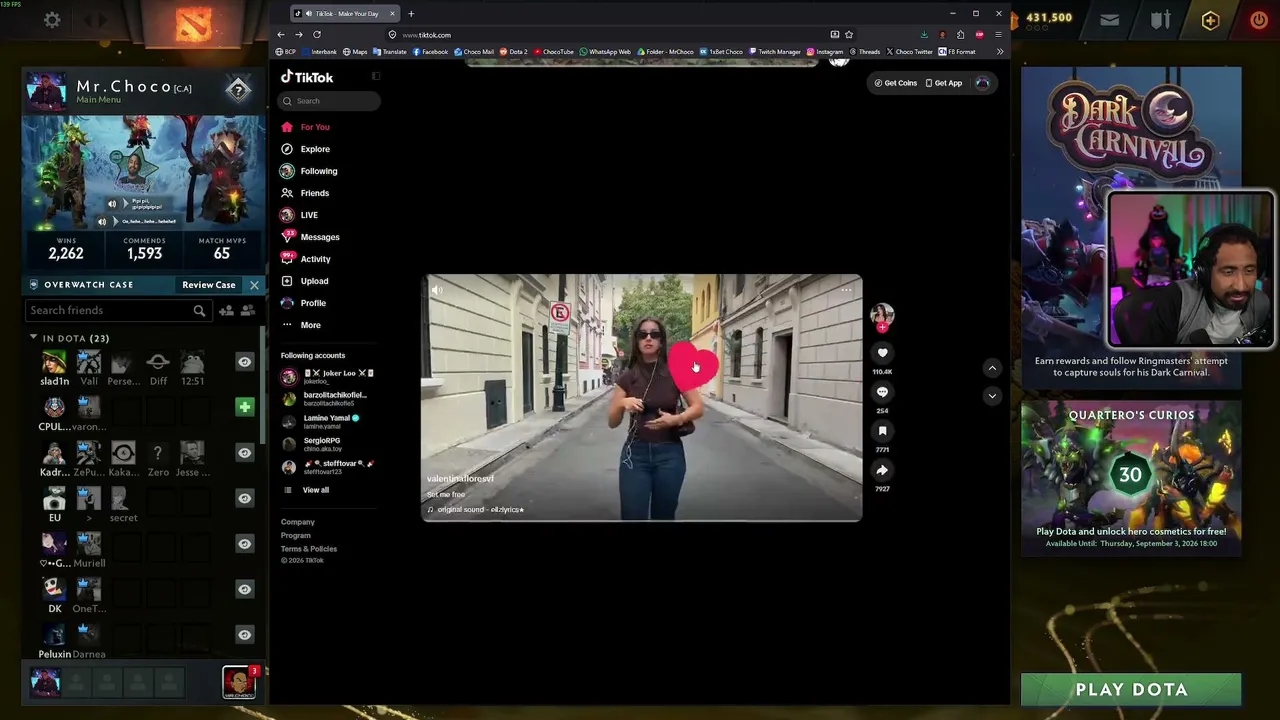Click the eye icon on the Muriell row

tap(244, 544)
